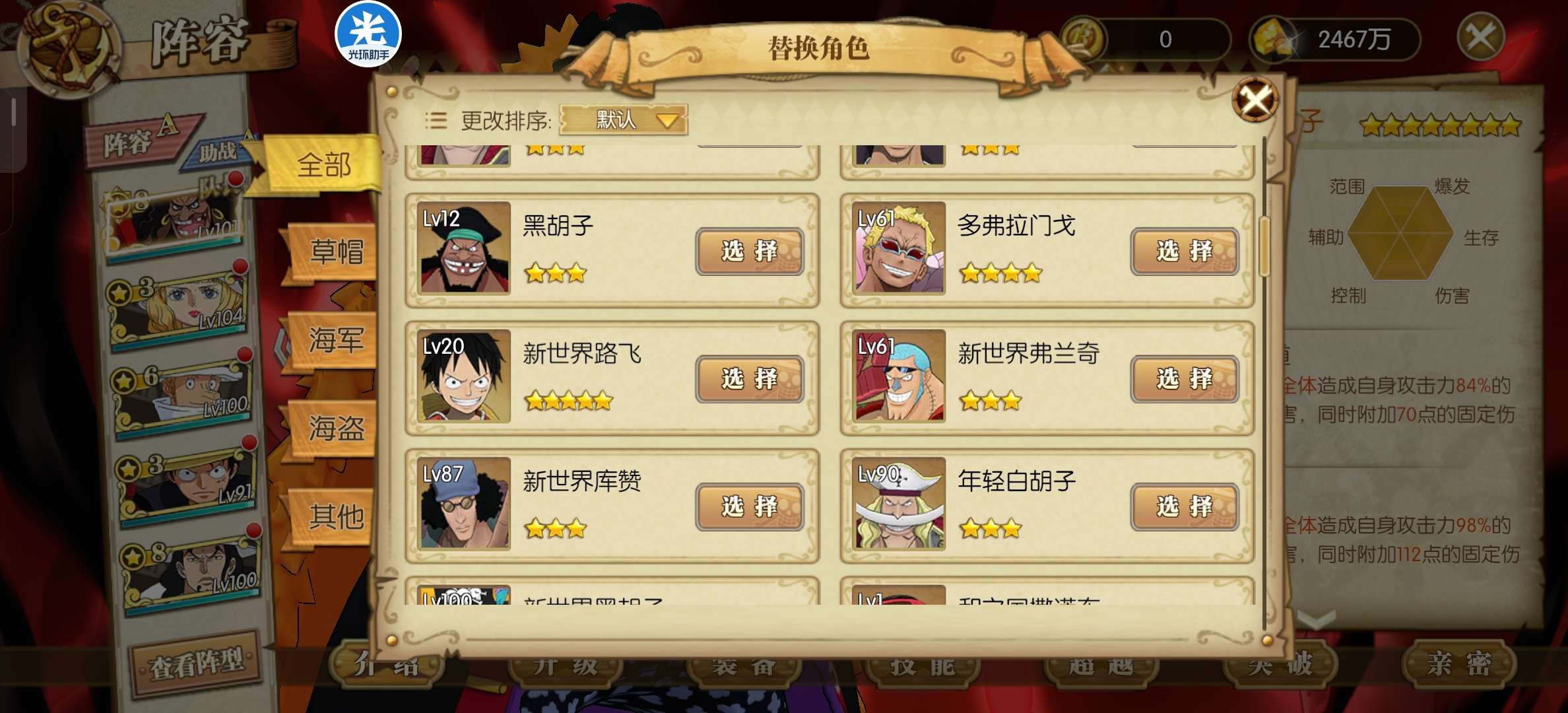Open the 其他 category tab

[335, 516]
